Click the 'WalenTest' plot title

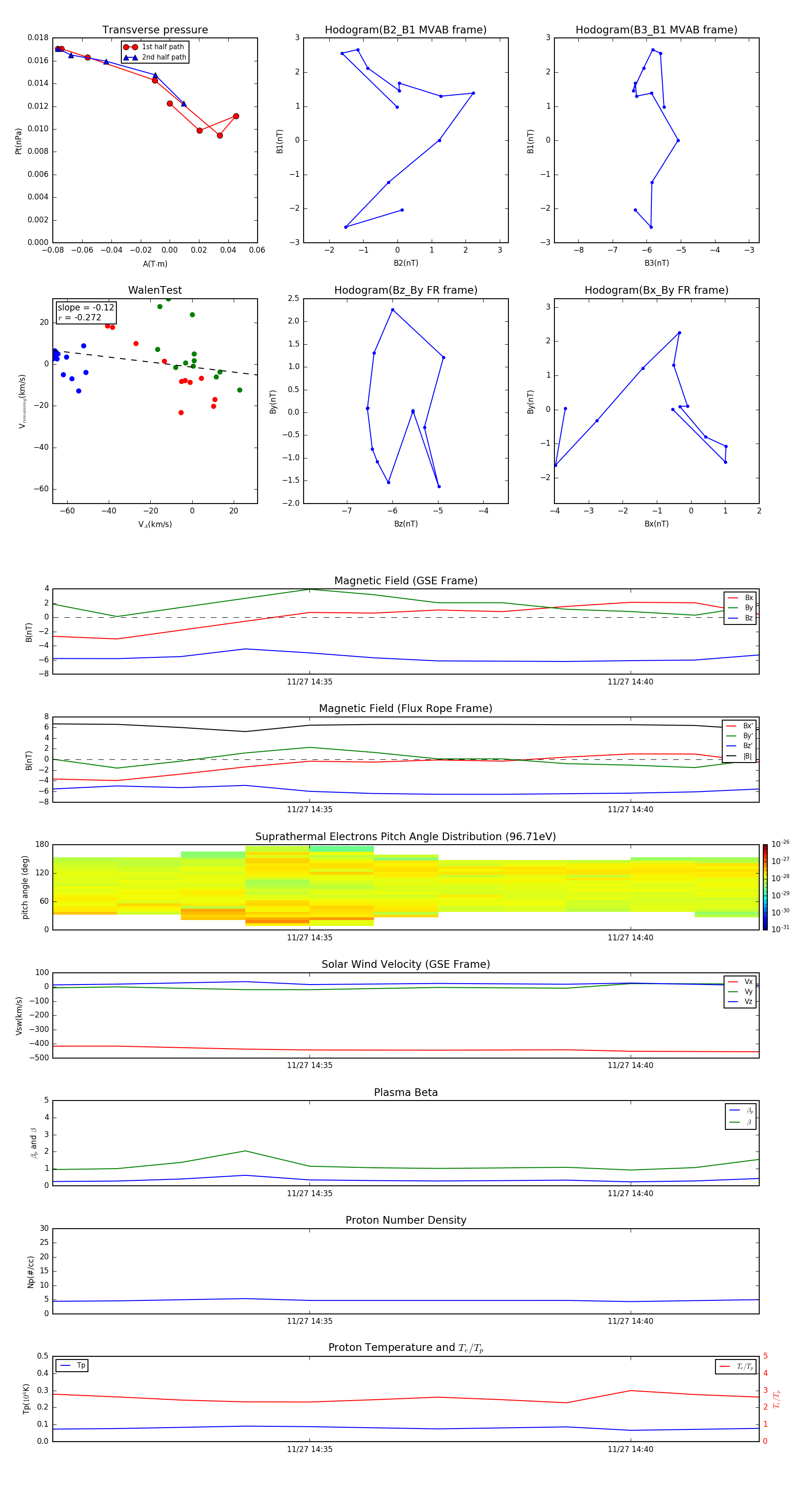[155, 290]
